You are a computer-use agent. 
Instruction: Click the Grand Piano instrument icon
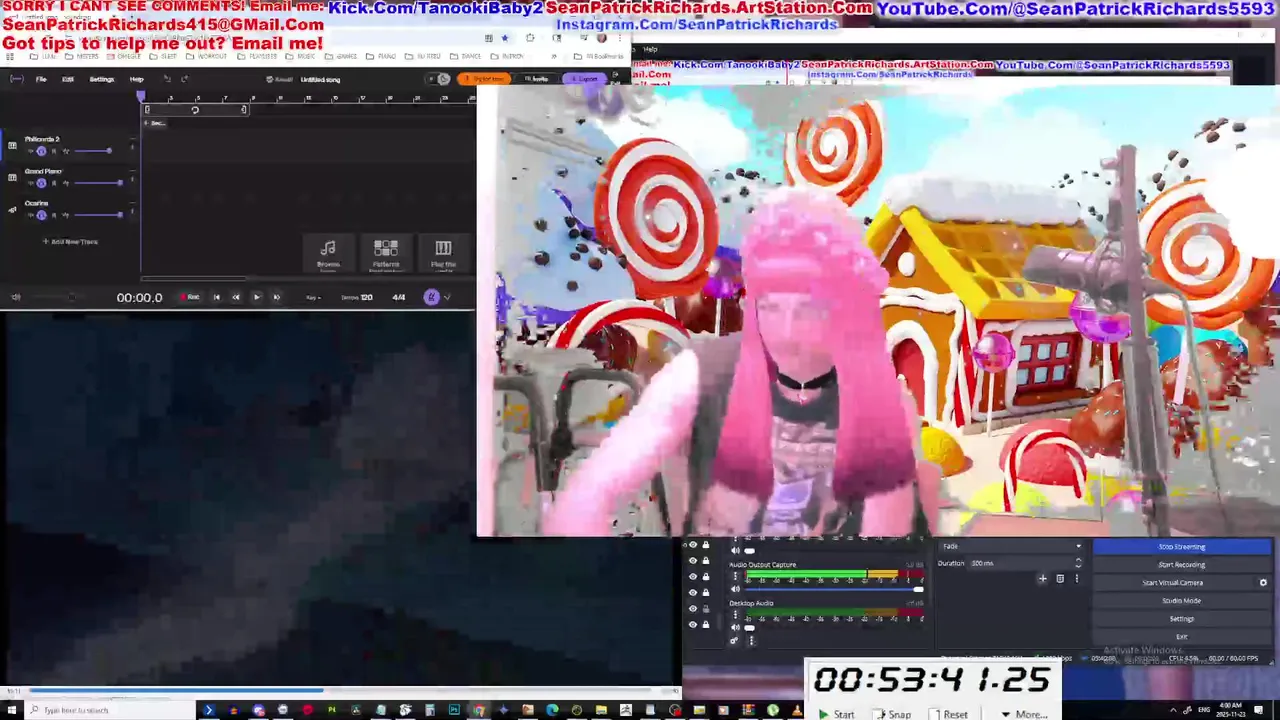(x=12, y=177)
